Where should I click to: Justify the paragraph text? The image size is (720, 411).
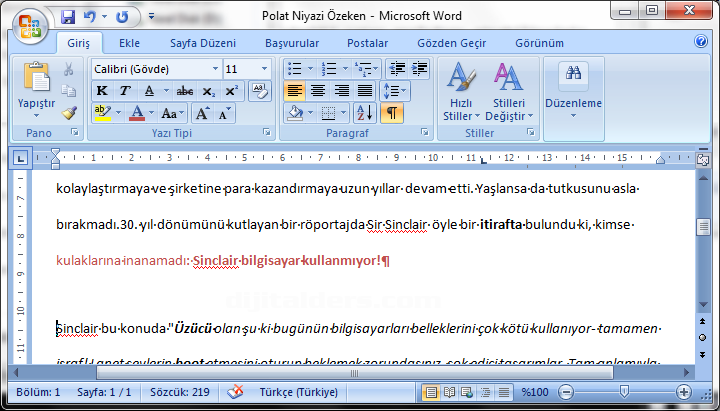[x=365, y=91]
